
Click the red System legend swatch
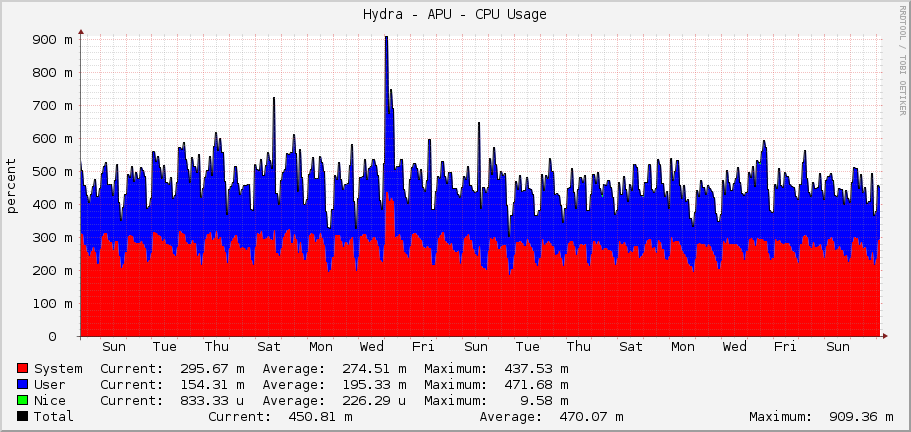[x=23, y=369]
